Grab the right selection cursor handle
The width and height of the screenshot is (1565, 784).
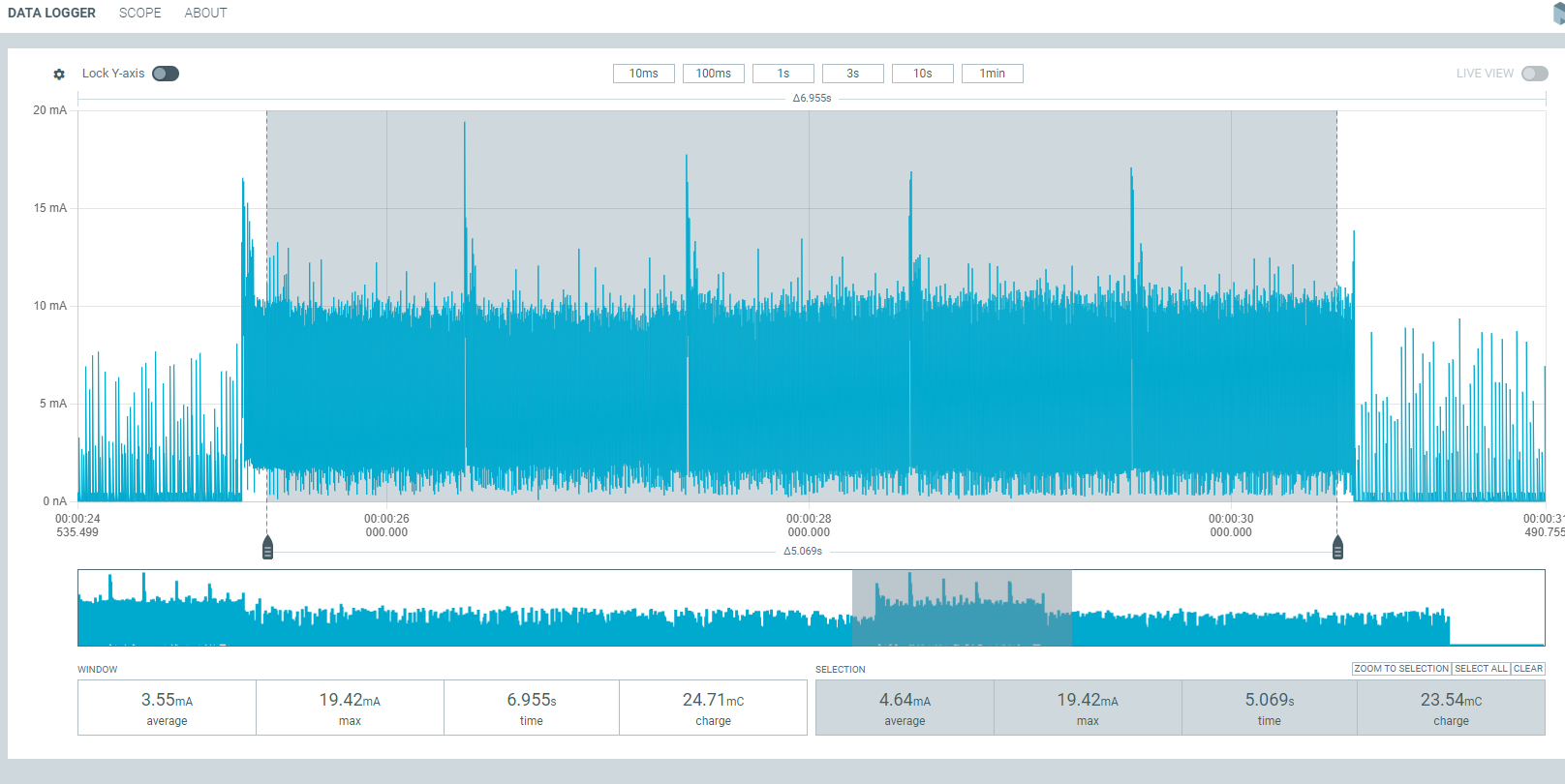click(1337, 549)
